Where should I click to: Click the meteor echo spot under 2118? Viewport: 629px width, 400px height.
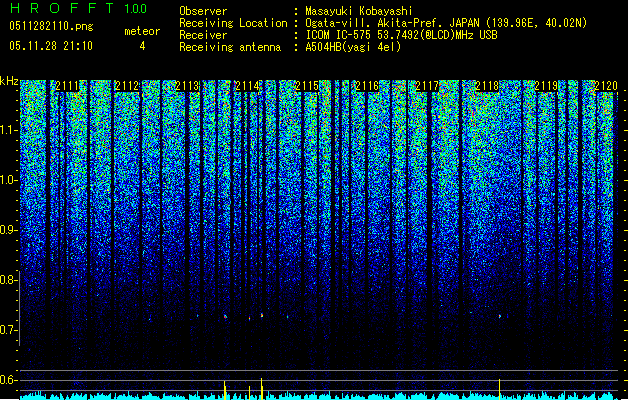pos(500,316)
